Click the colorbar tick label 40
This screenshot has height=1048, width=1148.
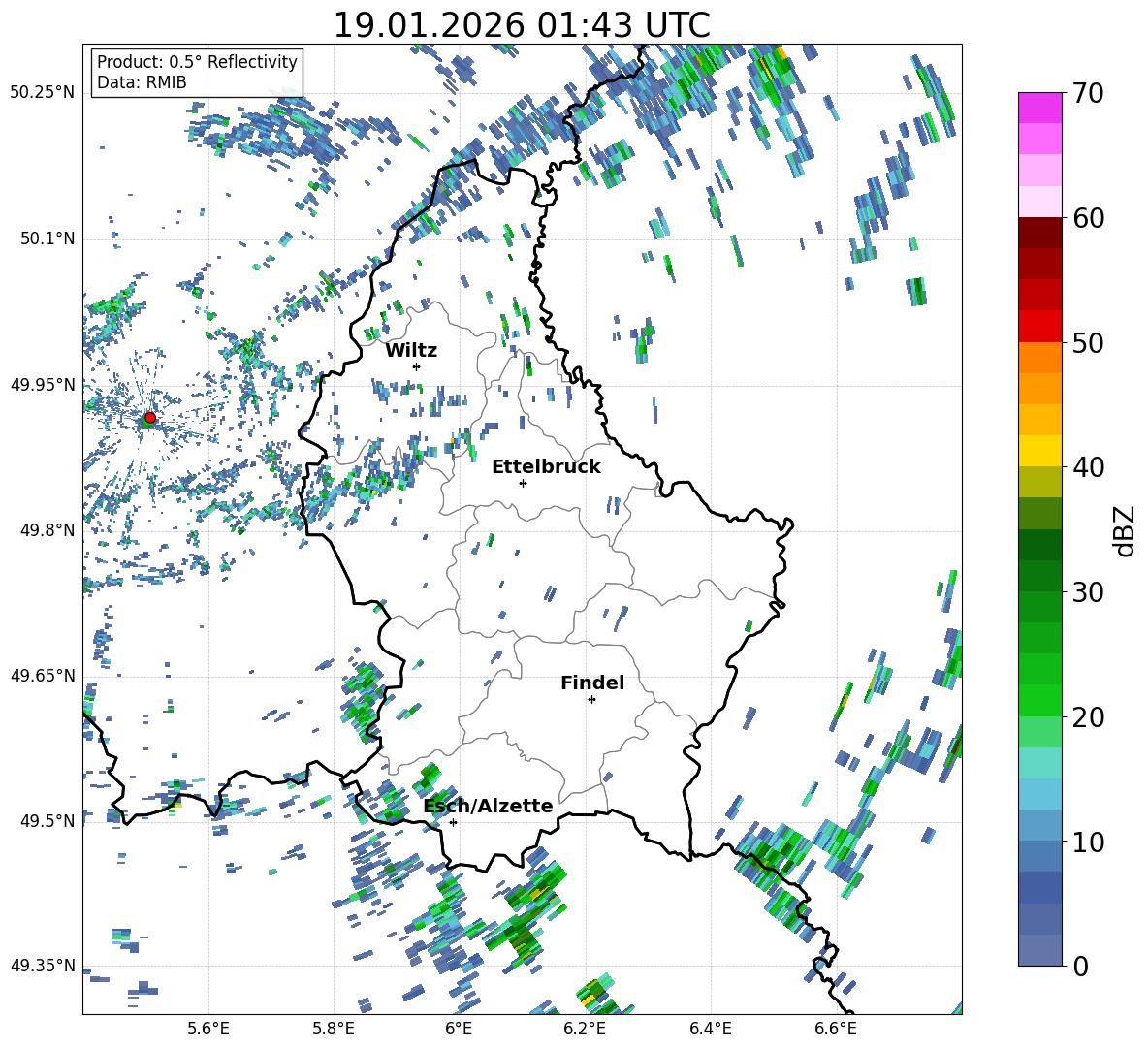click(x=1087, y=467)
